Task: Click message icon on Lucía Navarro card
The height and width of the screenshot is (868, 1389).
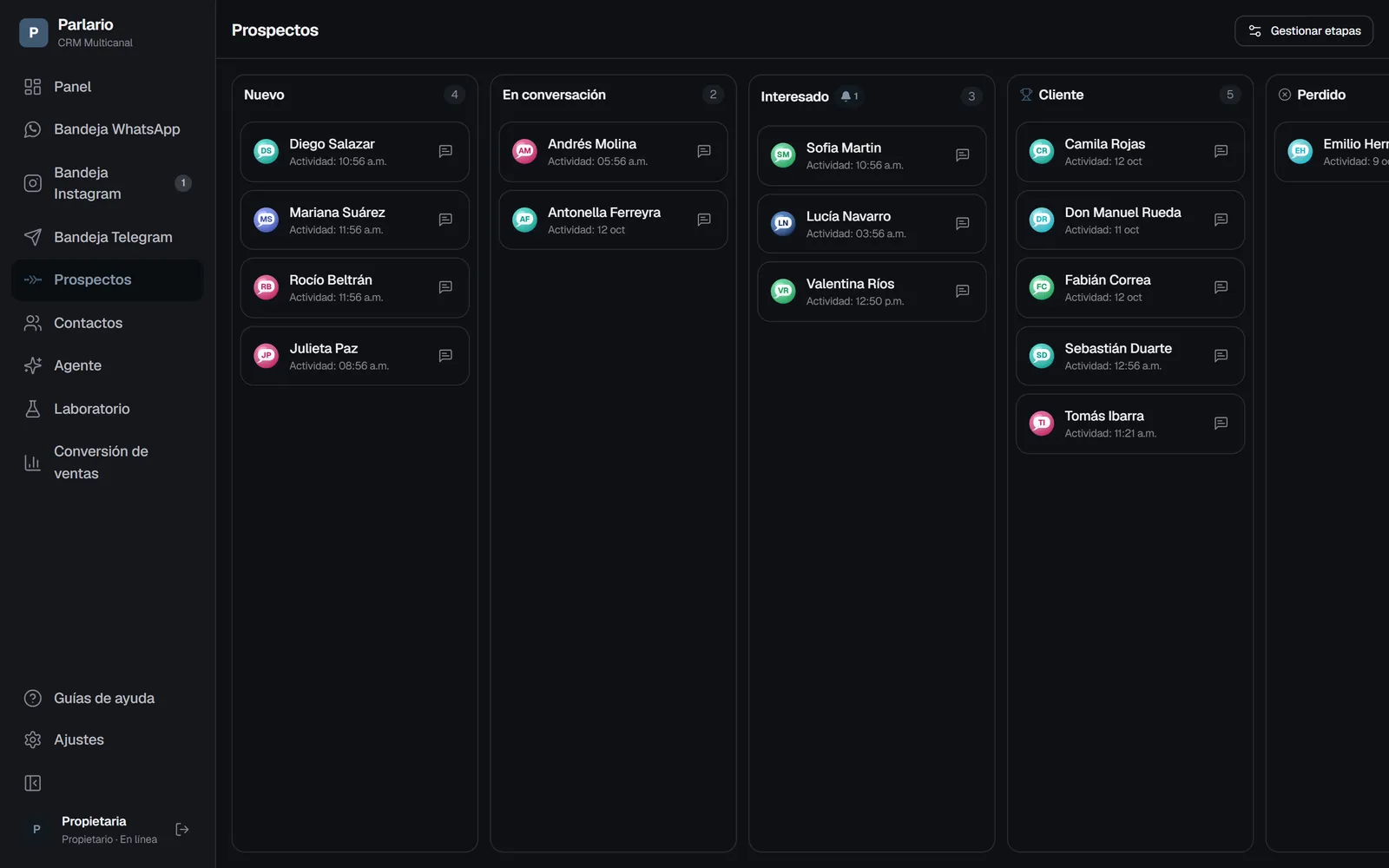Action: [x=962, y=224]
